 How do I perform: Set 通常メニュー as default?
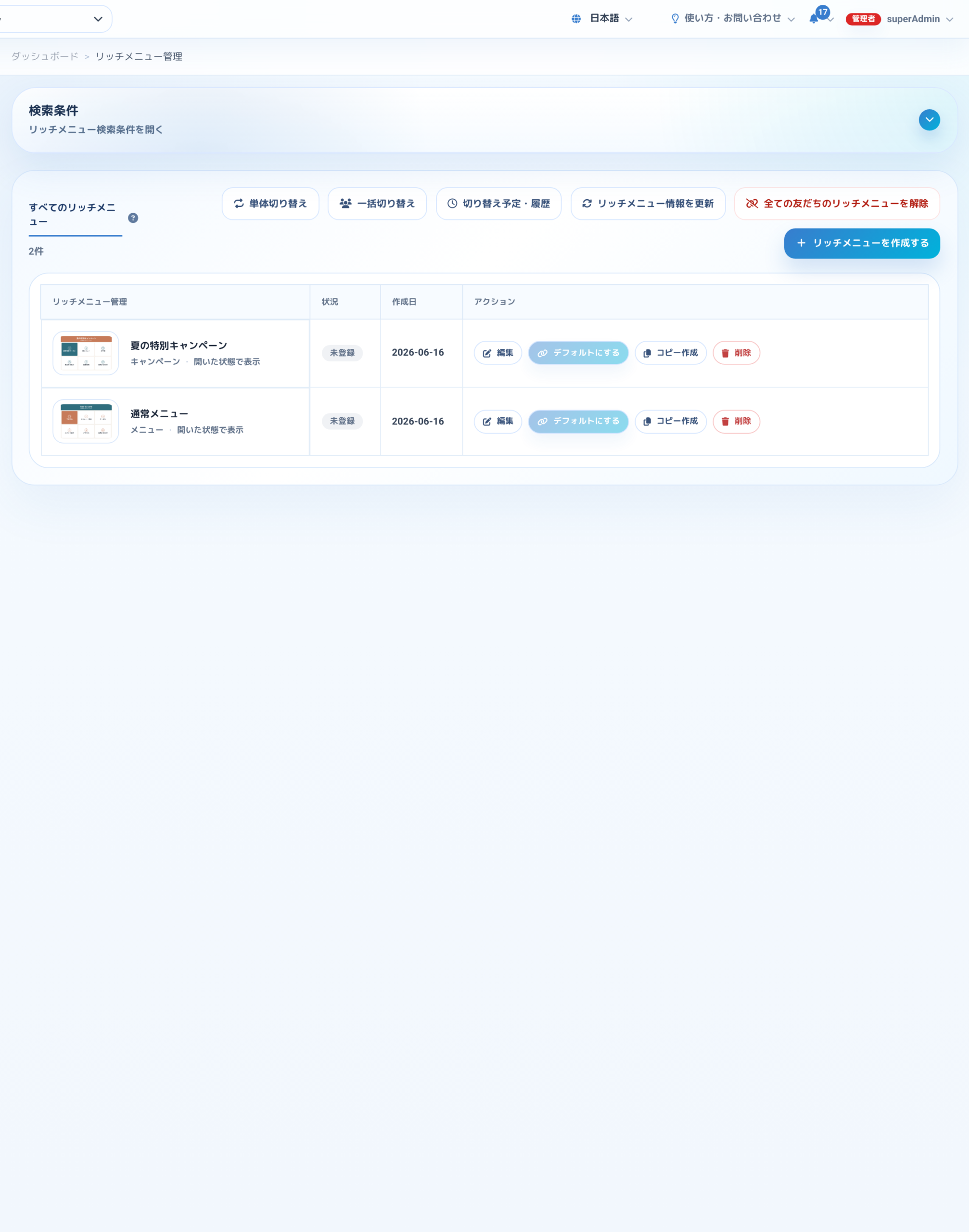(578, 422)
